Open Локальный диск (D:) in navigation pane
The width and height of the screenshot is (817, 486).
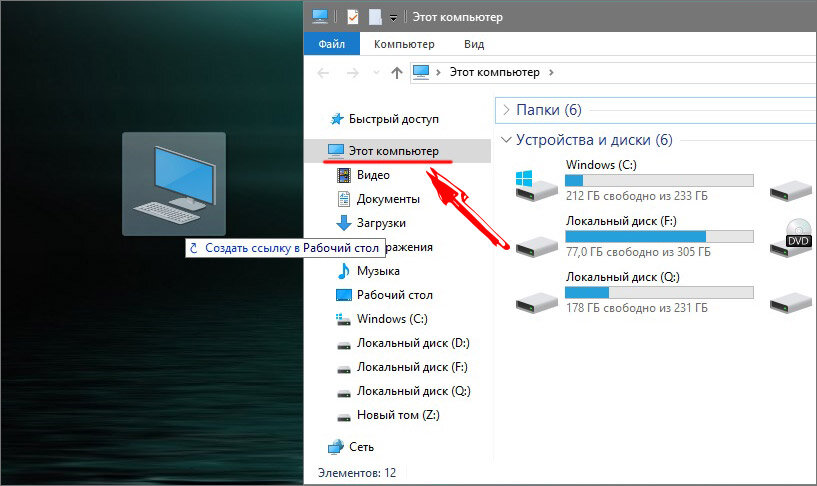[x=413, y=343]
